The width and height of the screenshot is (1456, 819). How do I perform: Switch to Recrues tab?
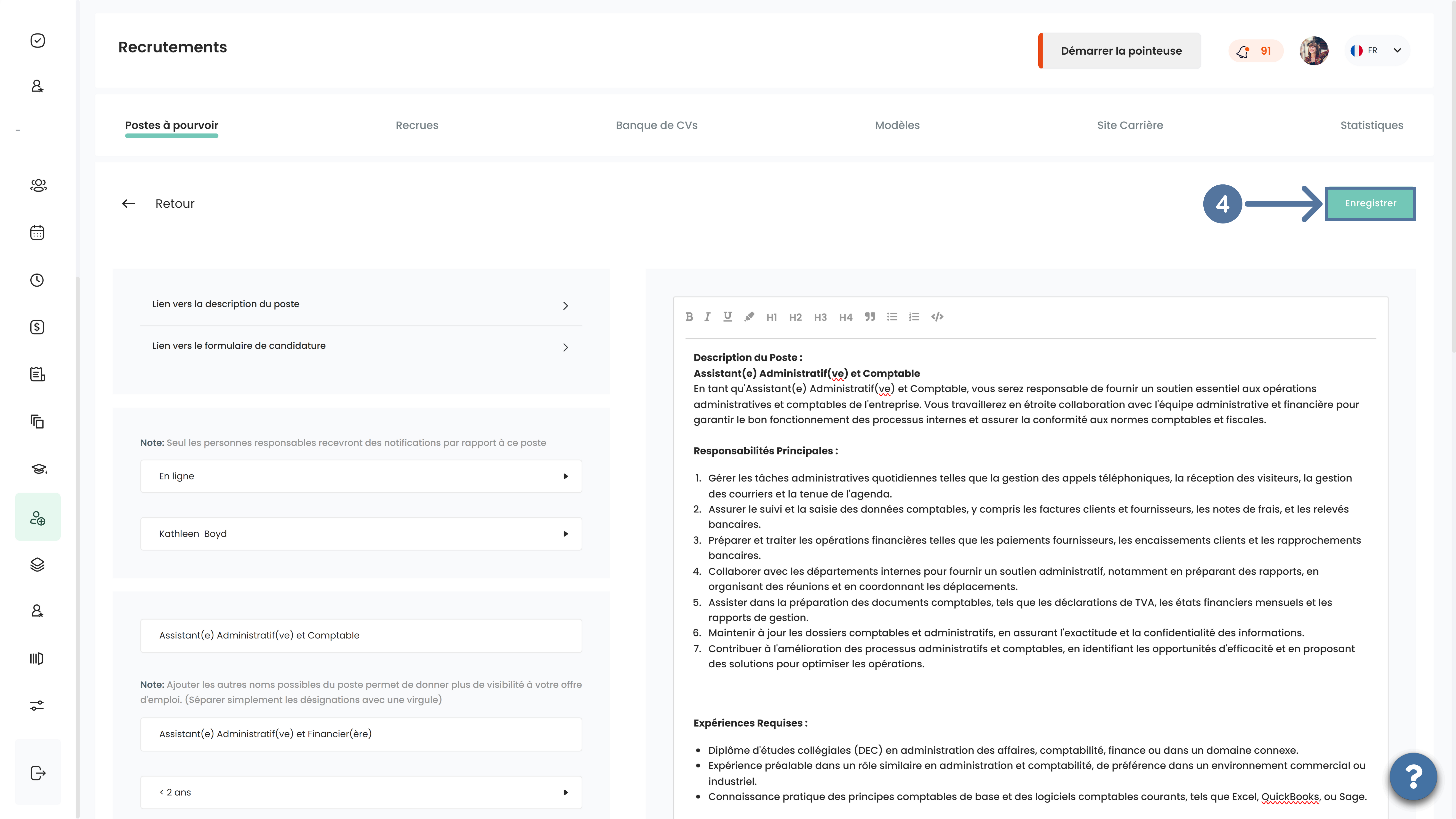click(x=417, y=125)
